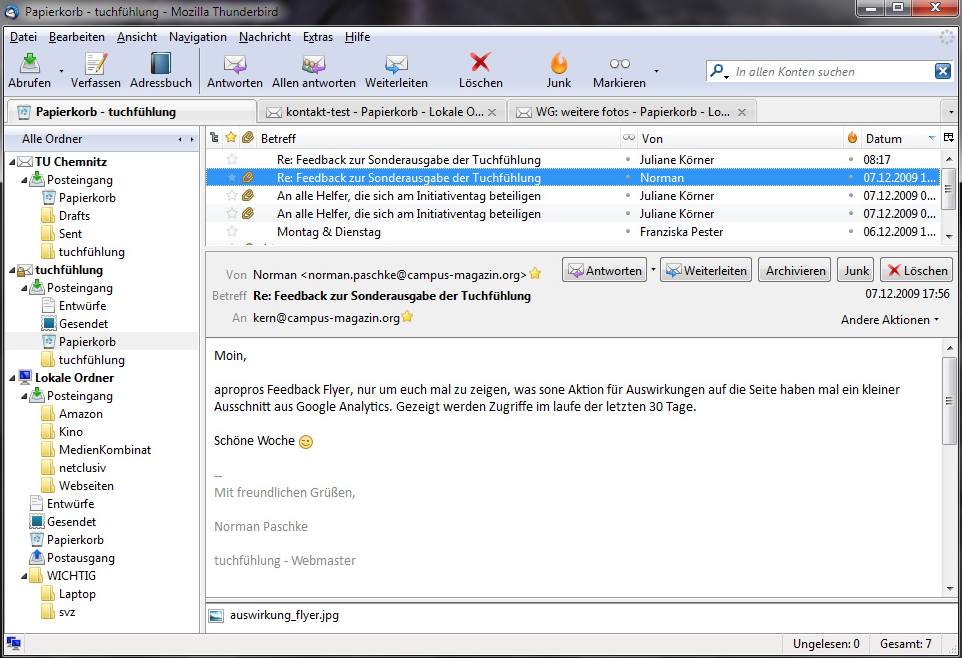The width and height of the screenshot is (962, 658).
Task: Collapse the TU Chemnitz account
Action: (x=12, y=162)
